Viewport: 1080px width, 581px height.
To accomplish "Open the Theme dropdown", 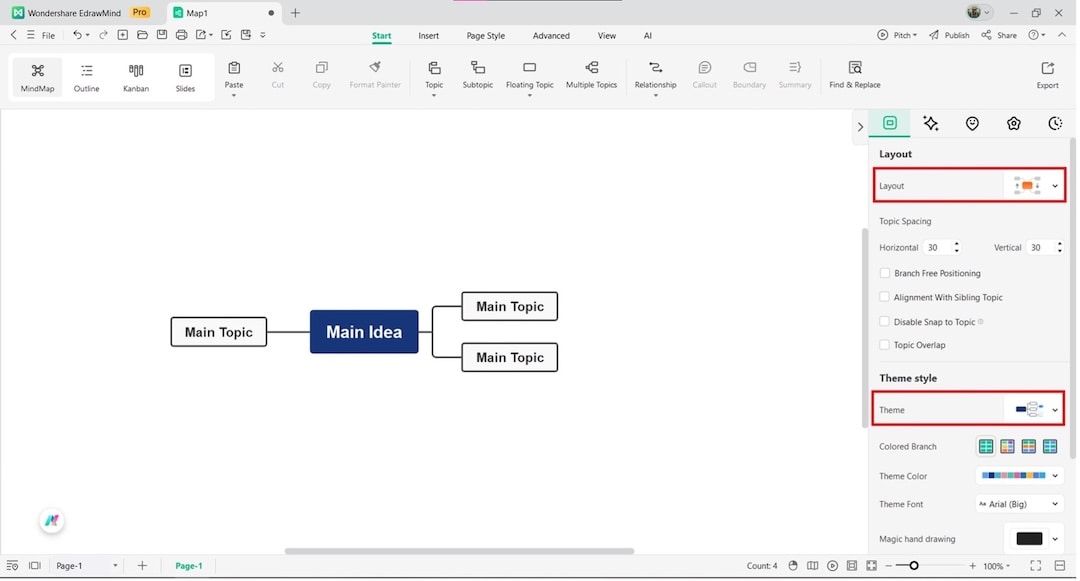I will pyautogui.click(x=1055, y=409).
